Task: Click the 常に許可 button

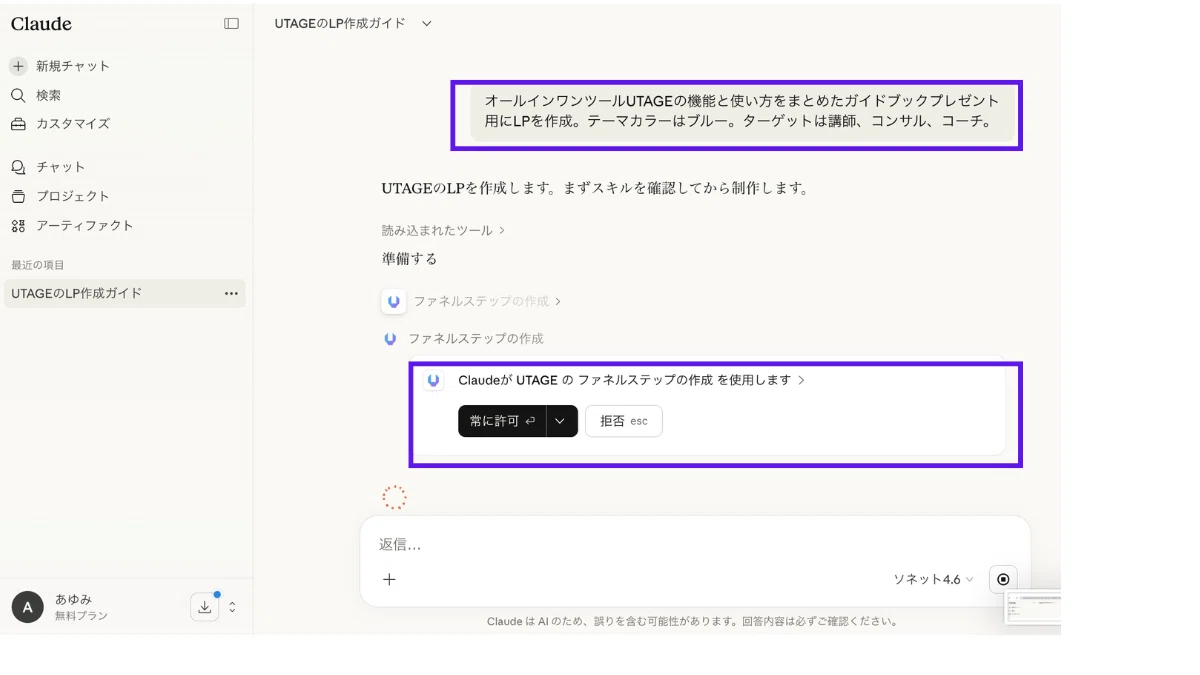Action: pyautogui.click(x=502, y=421)
